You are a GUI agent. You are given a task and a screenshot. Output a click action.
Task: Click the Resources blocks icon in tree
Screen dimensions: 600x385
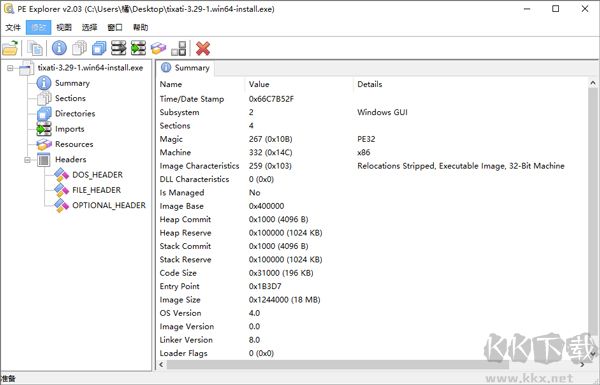click(x=44, y=144)
